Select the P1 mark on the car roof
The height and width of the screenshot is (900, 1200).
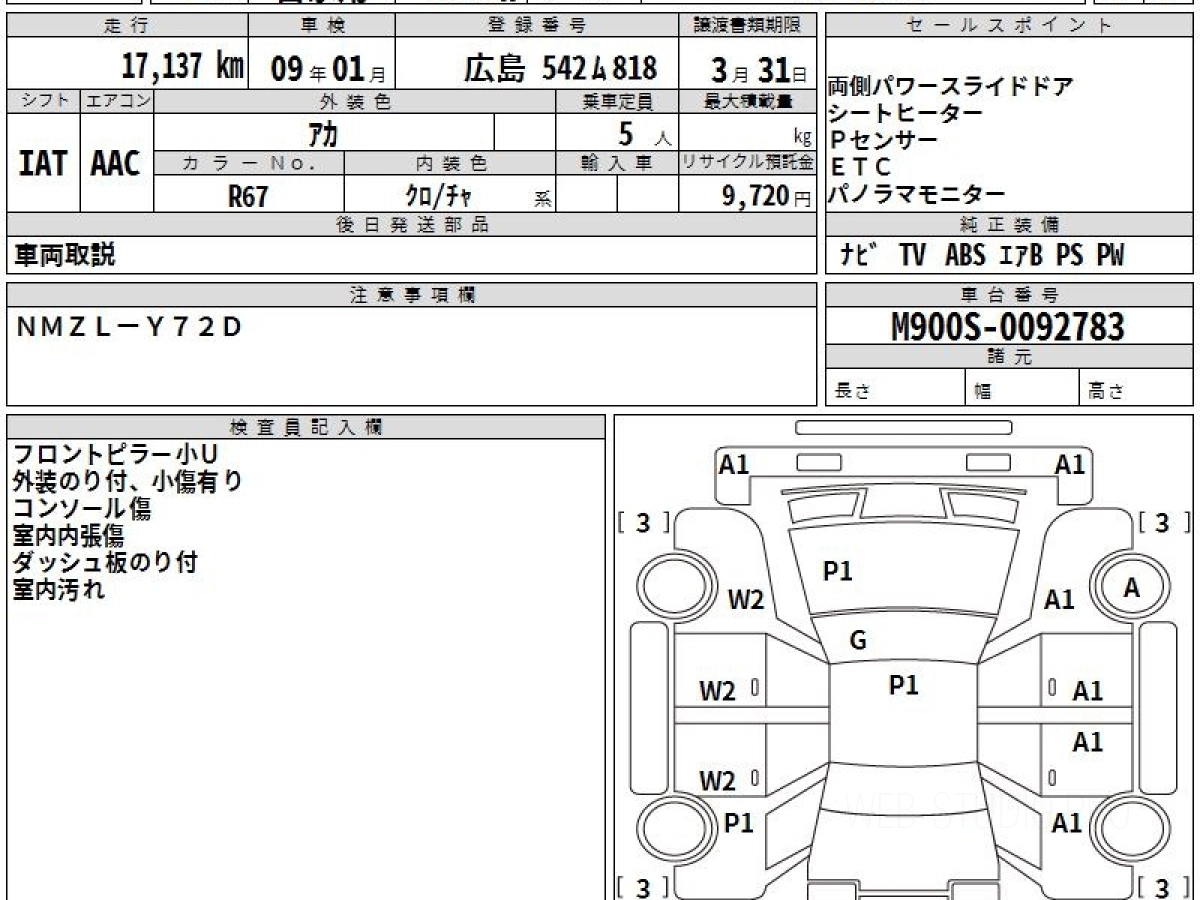click(903, 685)
